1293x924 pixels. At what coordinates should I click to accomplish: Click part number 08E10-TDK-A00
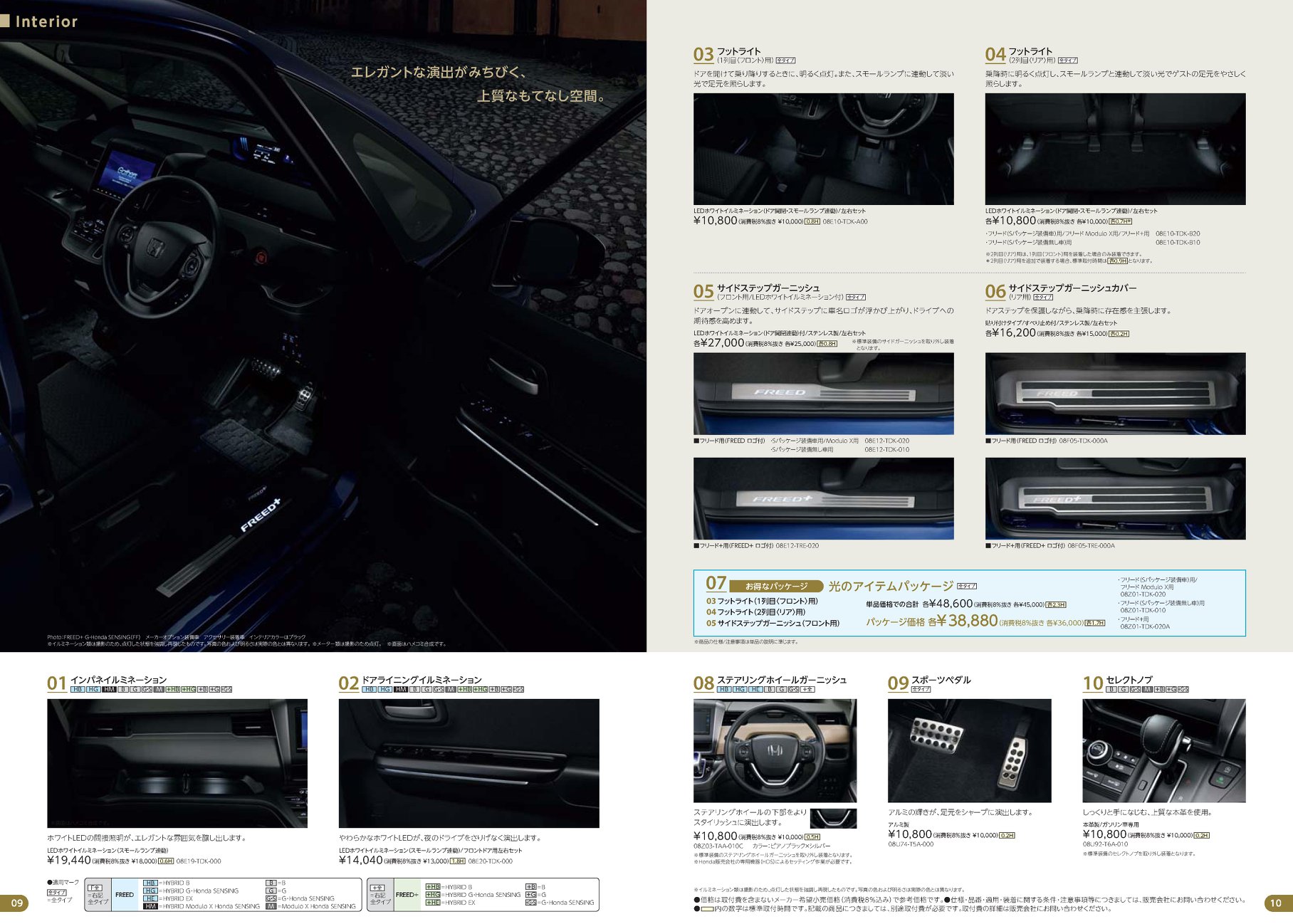coord(845,221)
